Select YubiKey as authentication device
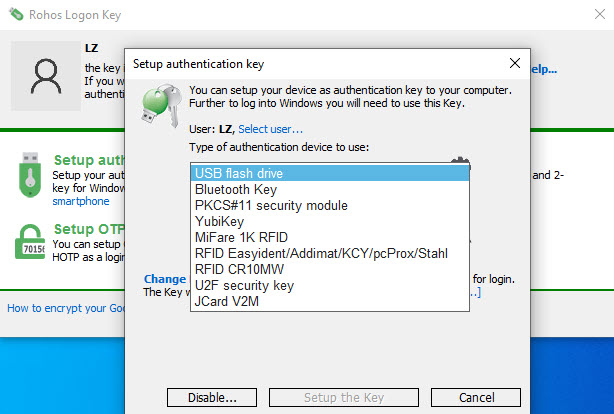Viewport: 614px width, 414px height. [x=330, y=221]
